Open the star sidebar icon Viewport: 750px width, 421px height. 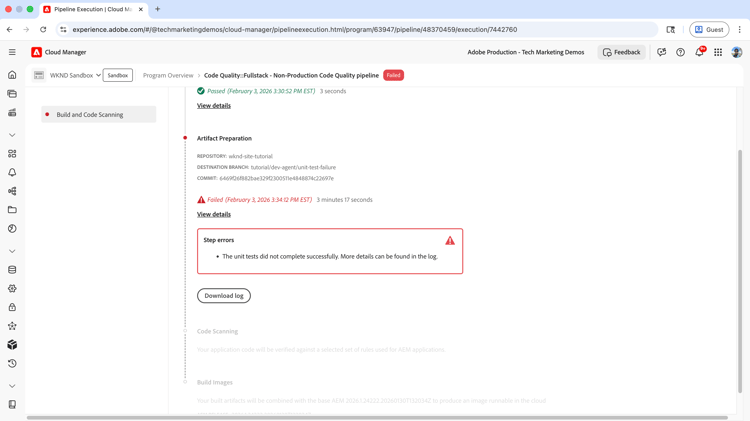pos(12,326)
